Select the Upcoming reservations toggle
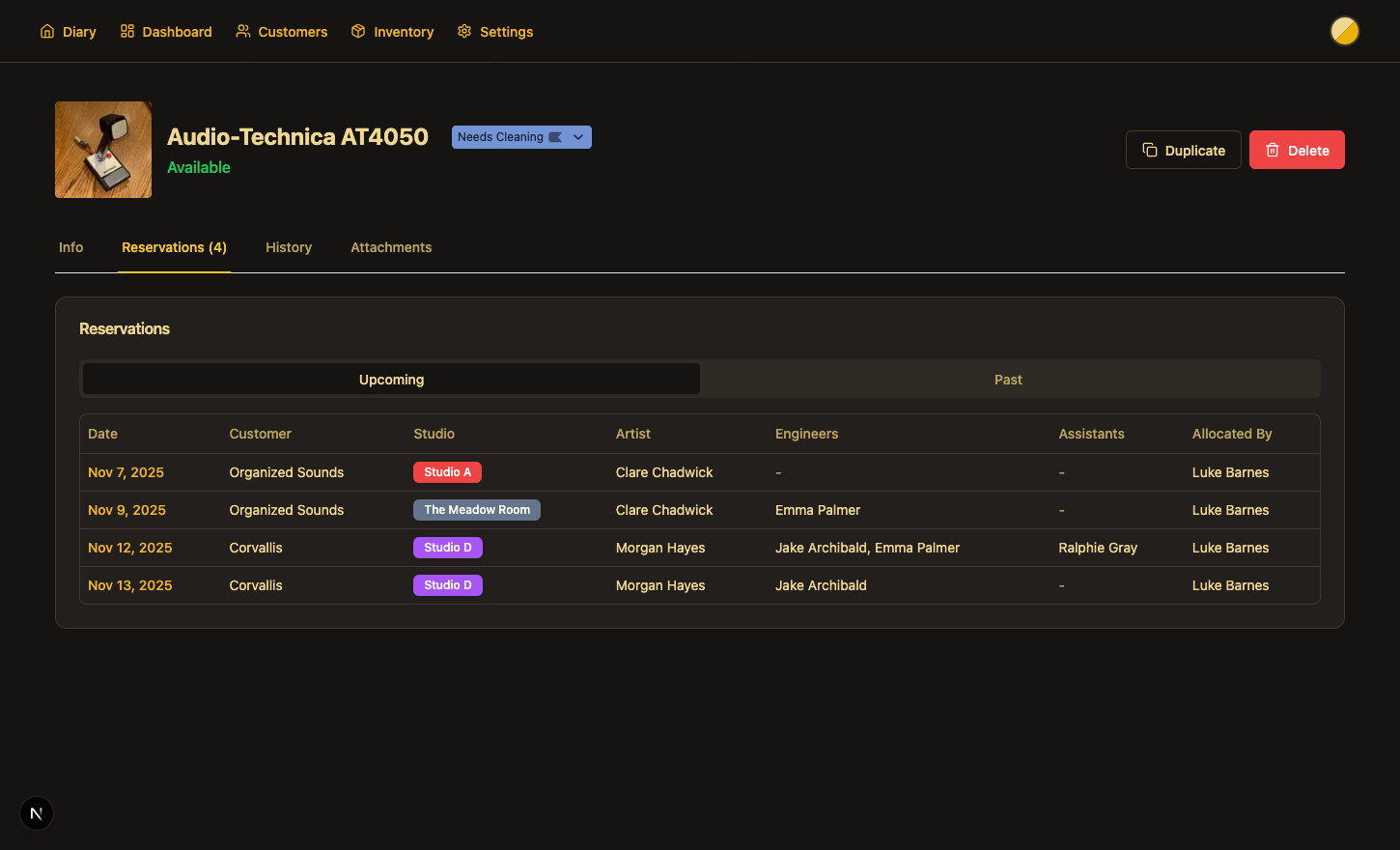Screen dimensions: 1400x850 pyautogui.click(x=390, y=379)
